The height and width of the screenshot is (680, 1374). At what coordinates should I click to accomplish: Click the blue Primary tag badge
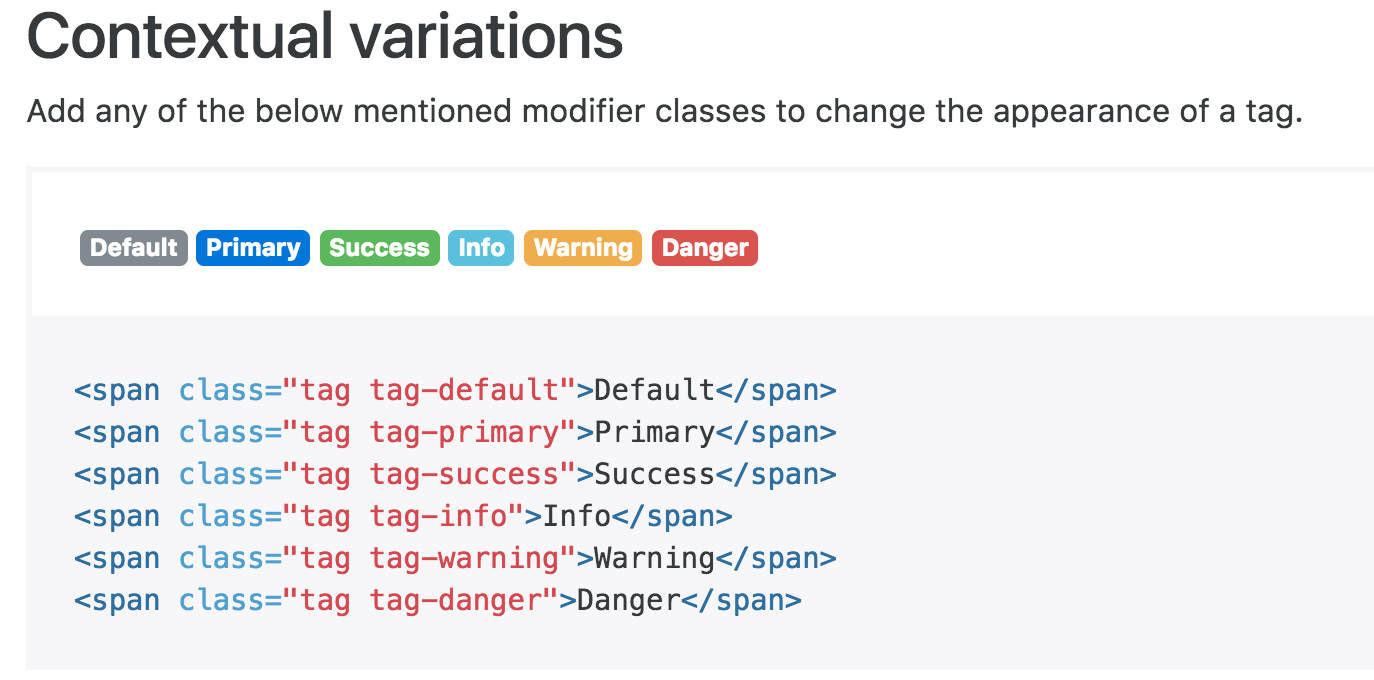[x=253, y=248]
